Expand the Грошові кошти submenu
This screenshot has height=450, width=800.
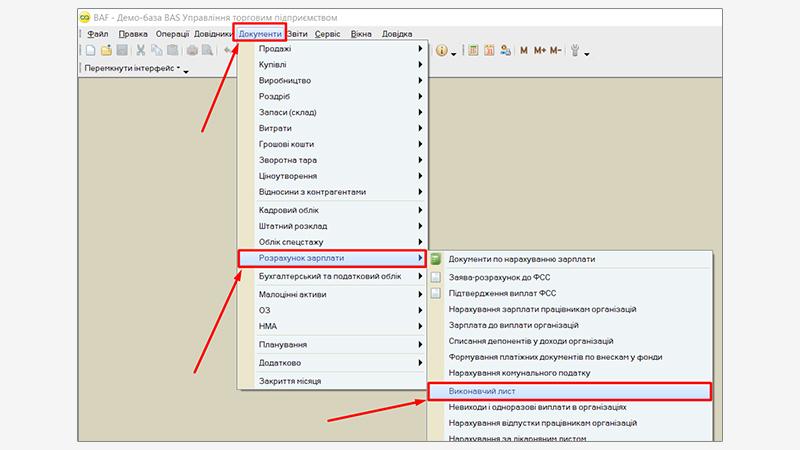[331, 145]
